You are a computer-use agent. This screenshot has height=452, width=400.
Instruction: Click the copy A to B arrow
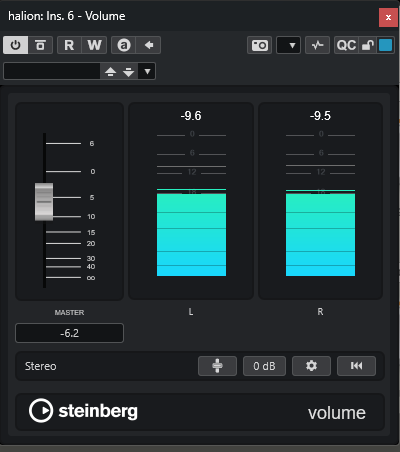(149, 45)
